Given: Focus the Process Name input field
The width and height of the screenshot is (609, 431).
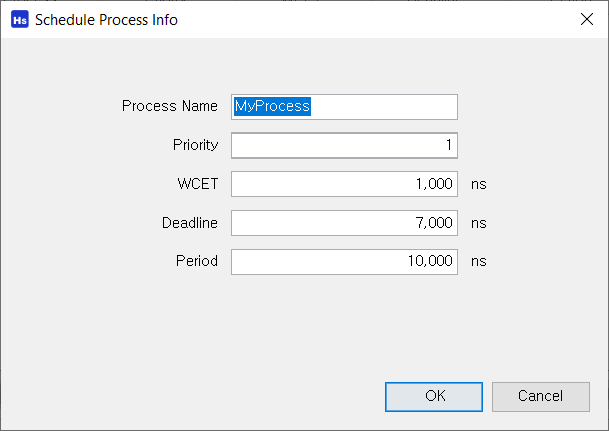Looking at the screenshot, I should [x=344, y=107].
